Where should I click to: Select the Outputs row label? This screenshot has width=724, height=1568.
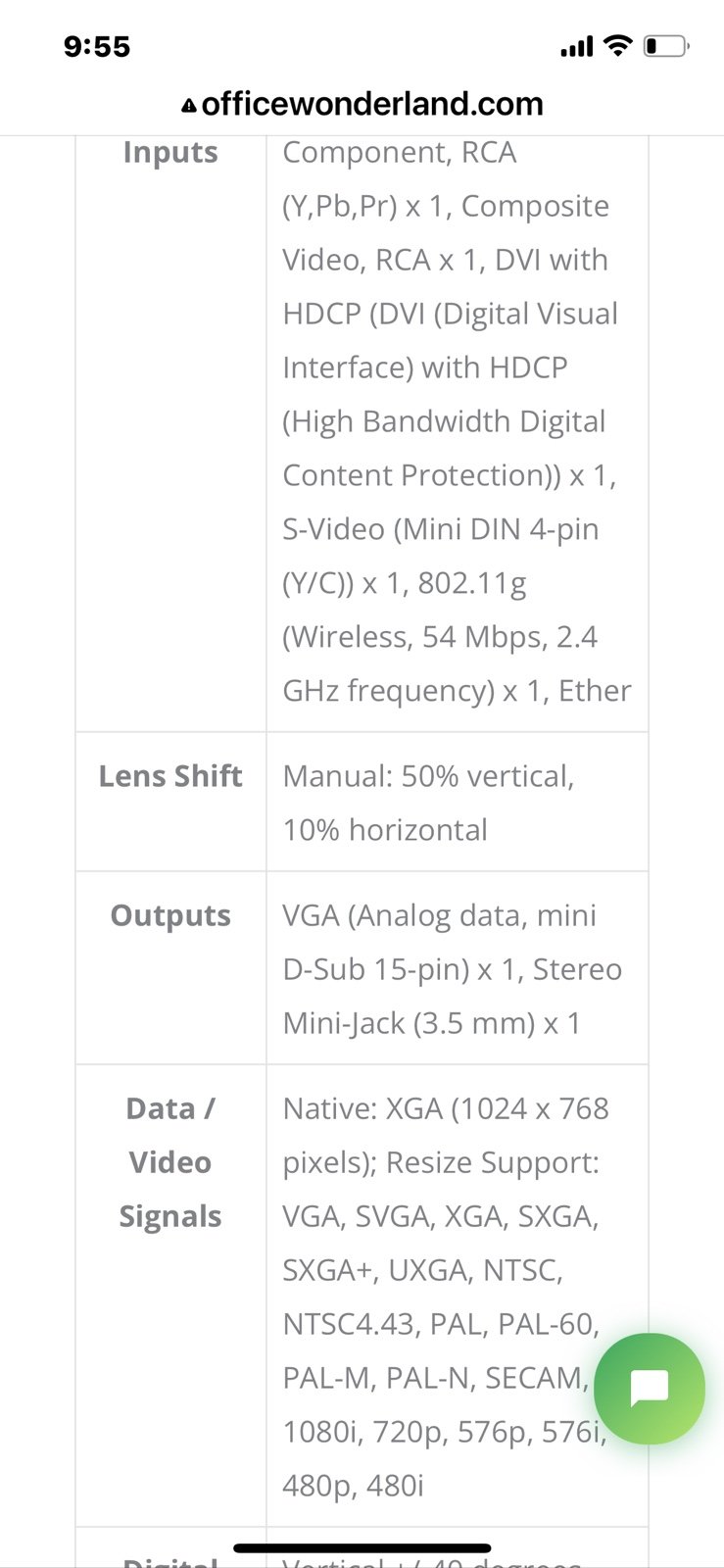click(x=170, y=915)
